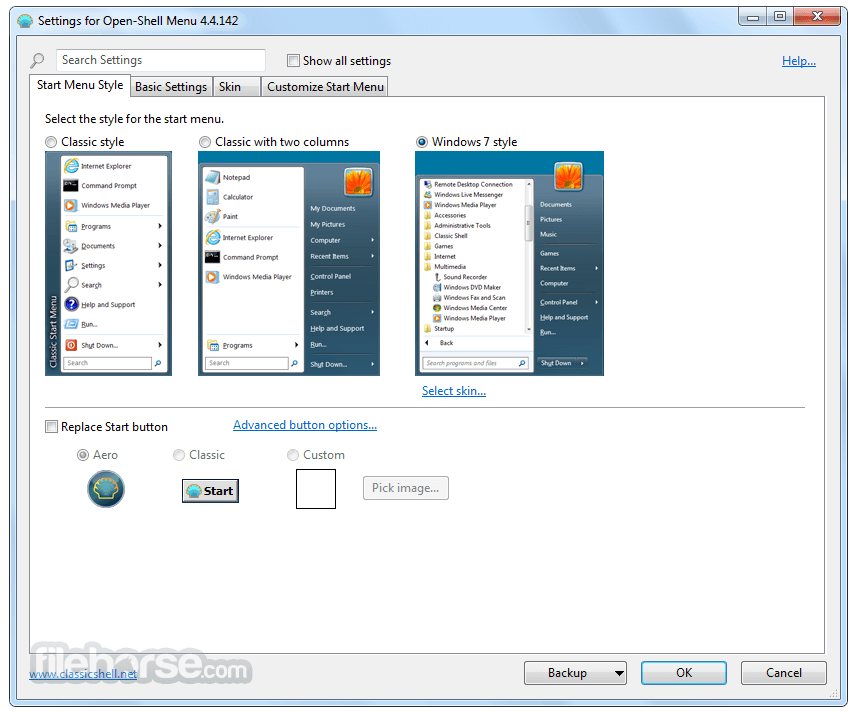Choose the Custom button radio option
Image resolution: width=855 pixels, height=714 pixels.
pyautogui.click(x=293, y=455)
